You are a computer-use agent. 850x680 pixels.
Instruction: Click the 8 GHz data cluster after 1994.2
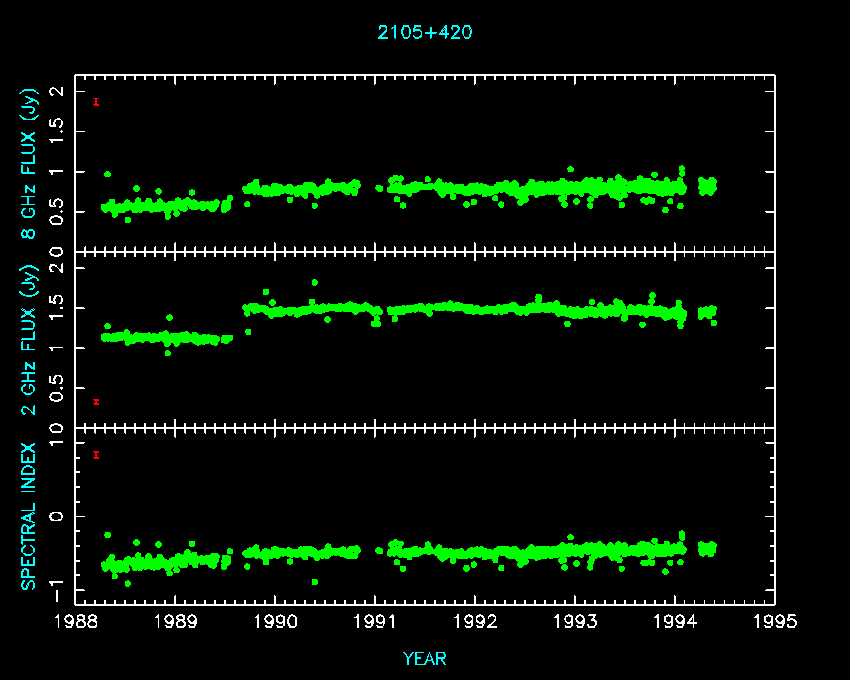click(x=707, y=185)
